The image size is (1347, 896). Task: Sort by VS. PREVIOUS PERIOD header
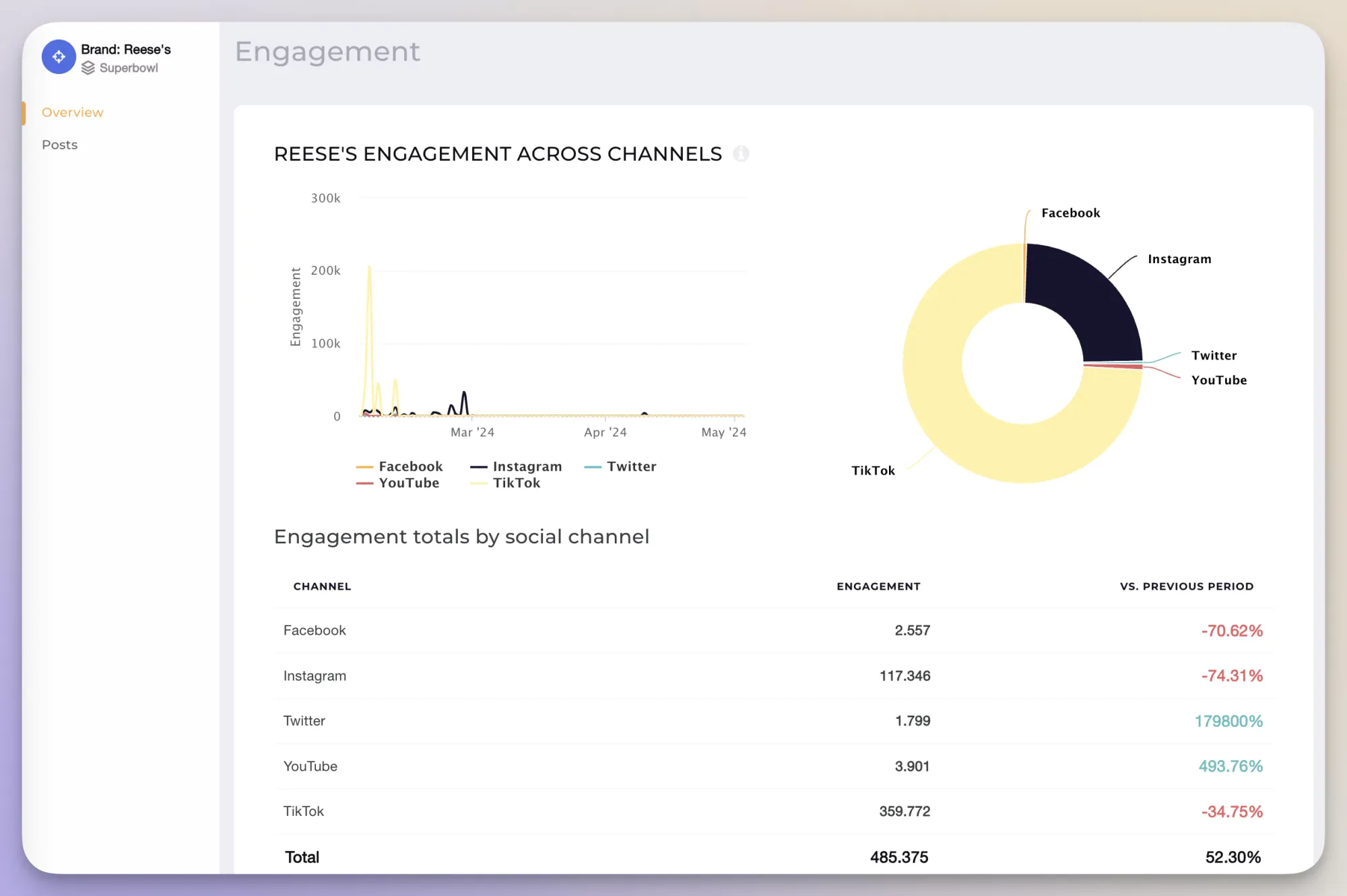tap(1187, 586)
